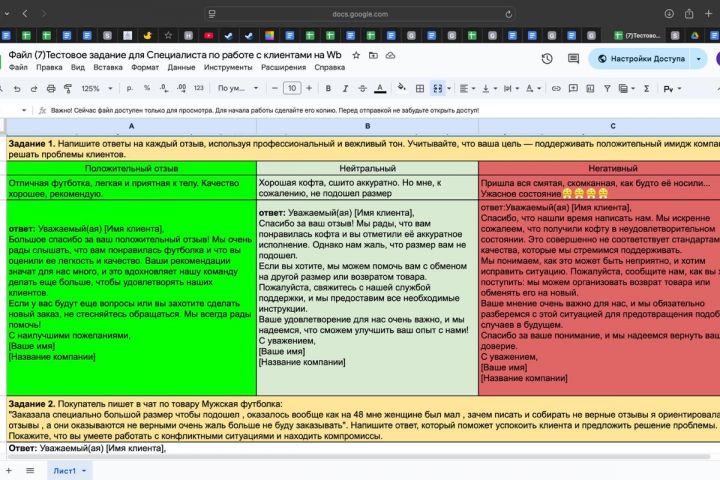The image size is (720, 480).
Task: Toggle bold formatting
Action: (328, 88)
